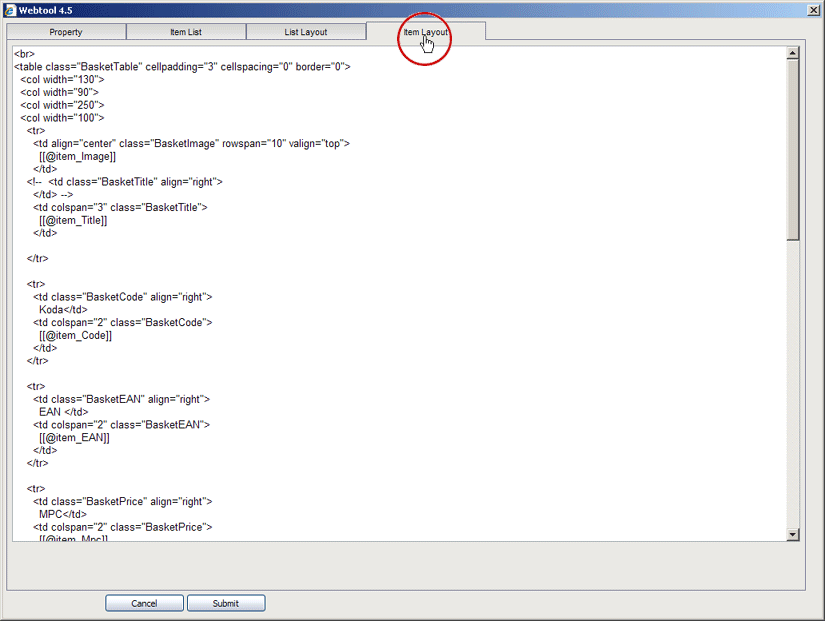Switch to the Property tab
Screen dimensions: 825x621
pos(66,32)
